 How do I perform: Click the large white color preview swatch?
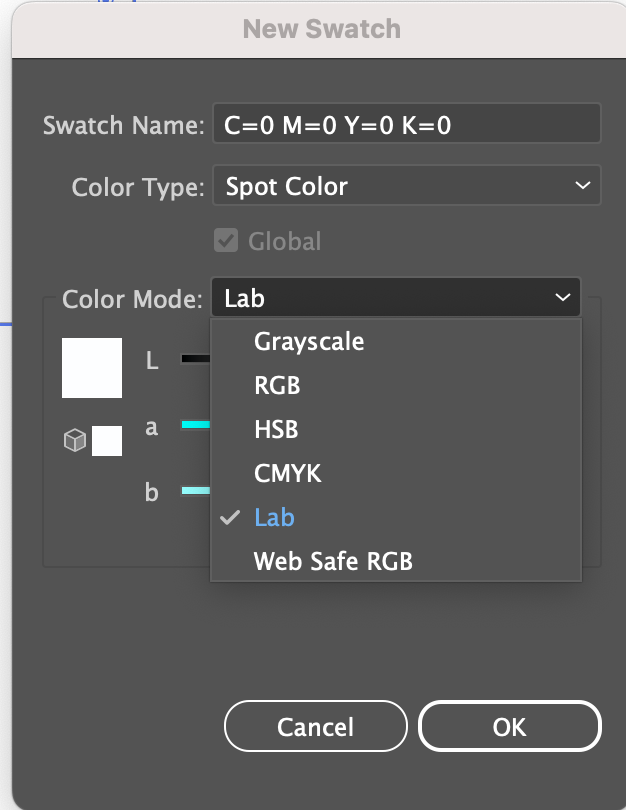(92, 368)
